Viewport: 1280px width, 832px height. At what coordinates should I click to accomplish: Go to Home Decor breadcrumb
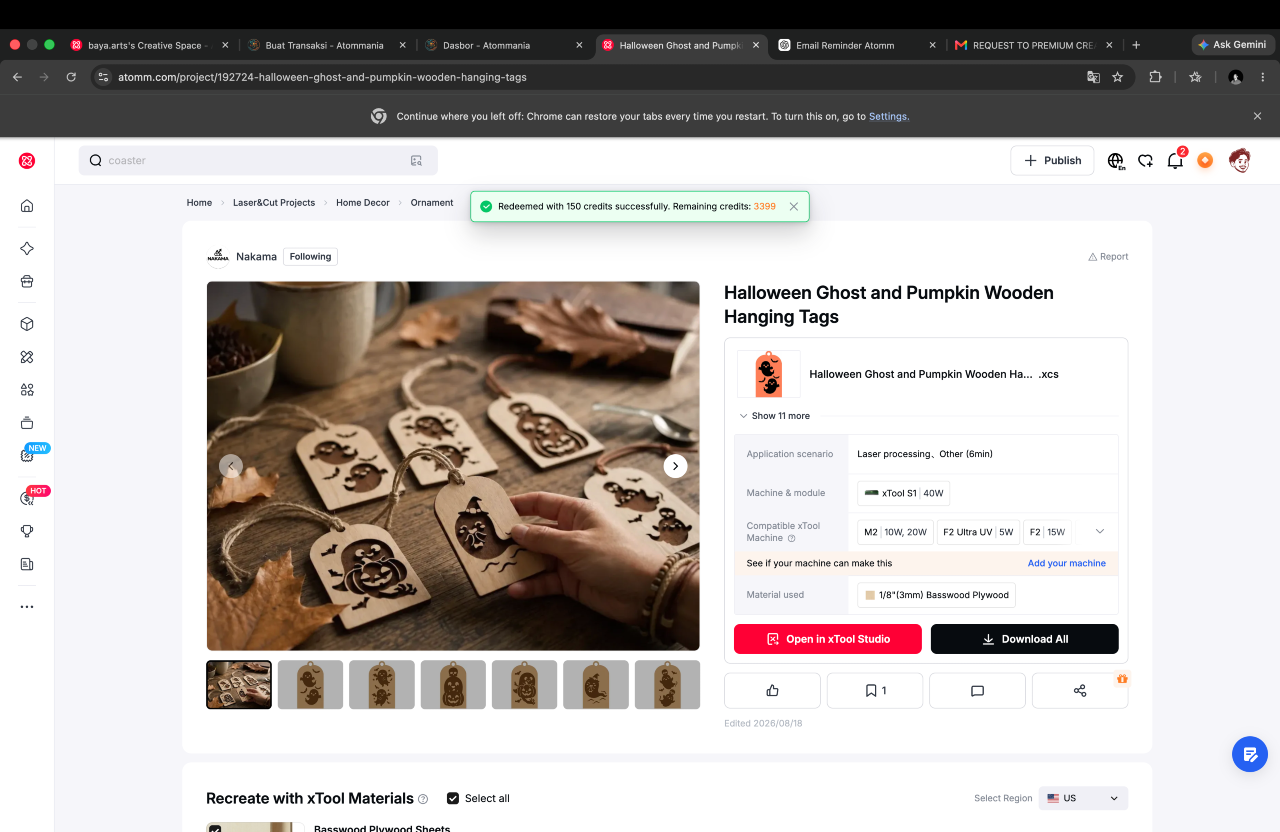363,203
